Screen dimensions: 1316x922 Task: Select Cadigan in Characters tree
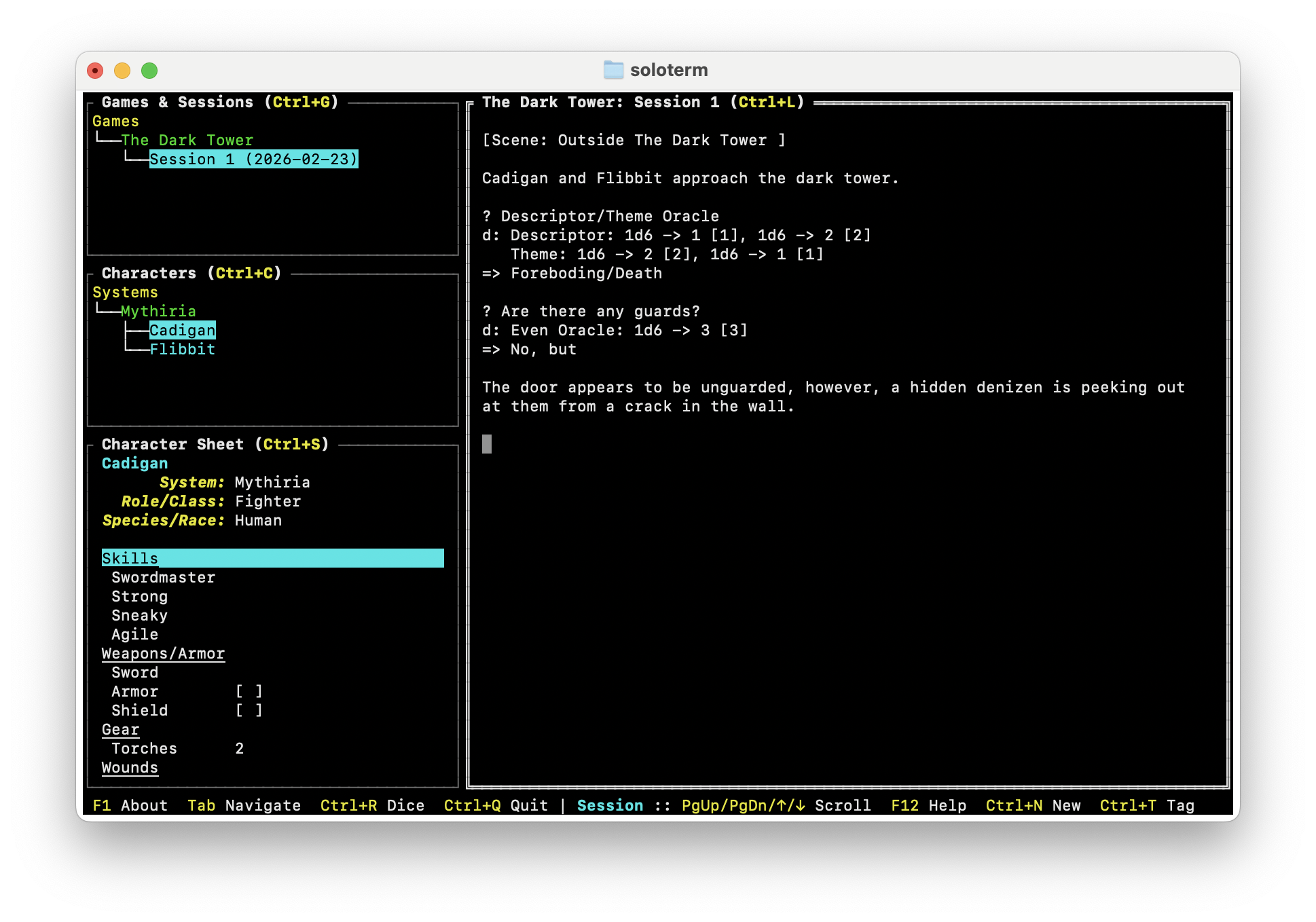click(182, 330)
